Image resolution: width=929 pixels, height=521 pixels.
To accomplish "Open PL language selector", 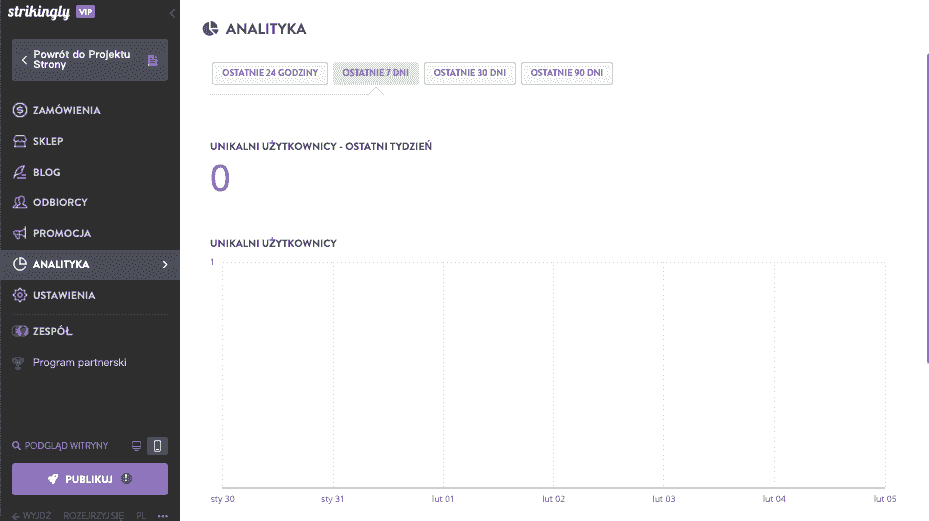I will pos(141,516).
